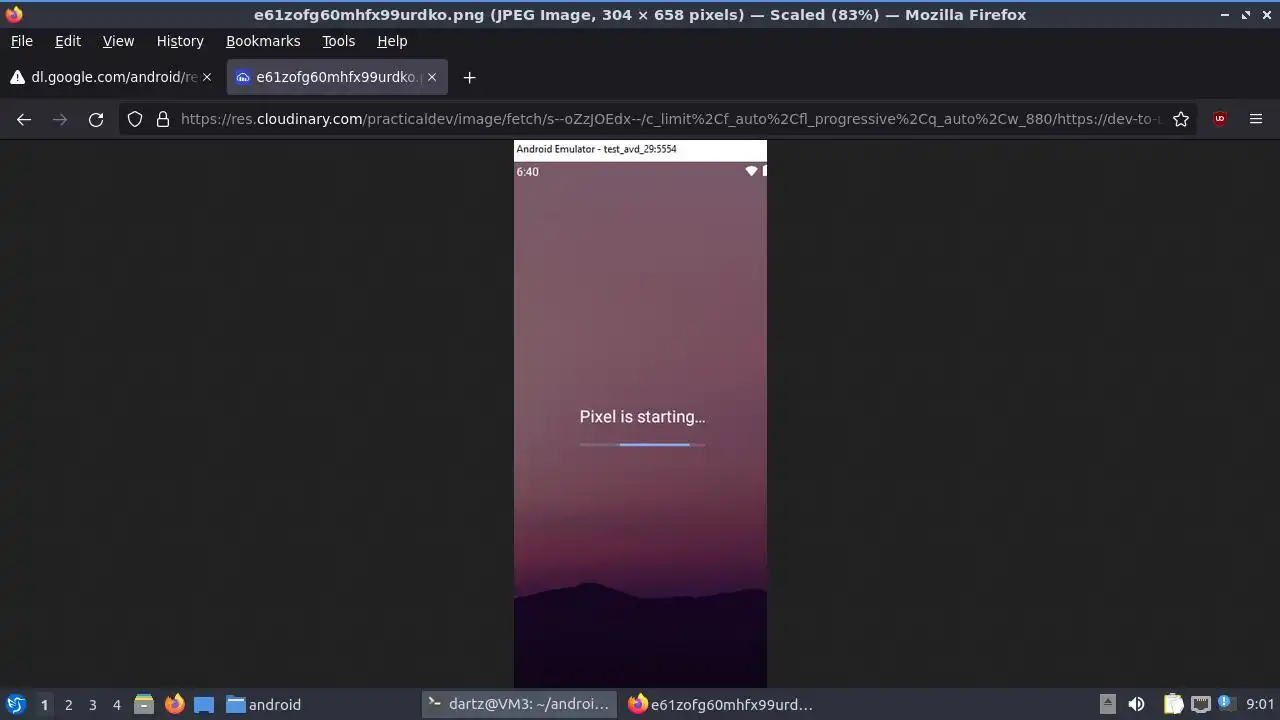Open the tracking protection shield icon
This screenshot has width=1280, height=720.
[135, 119]
